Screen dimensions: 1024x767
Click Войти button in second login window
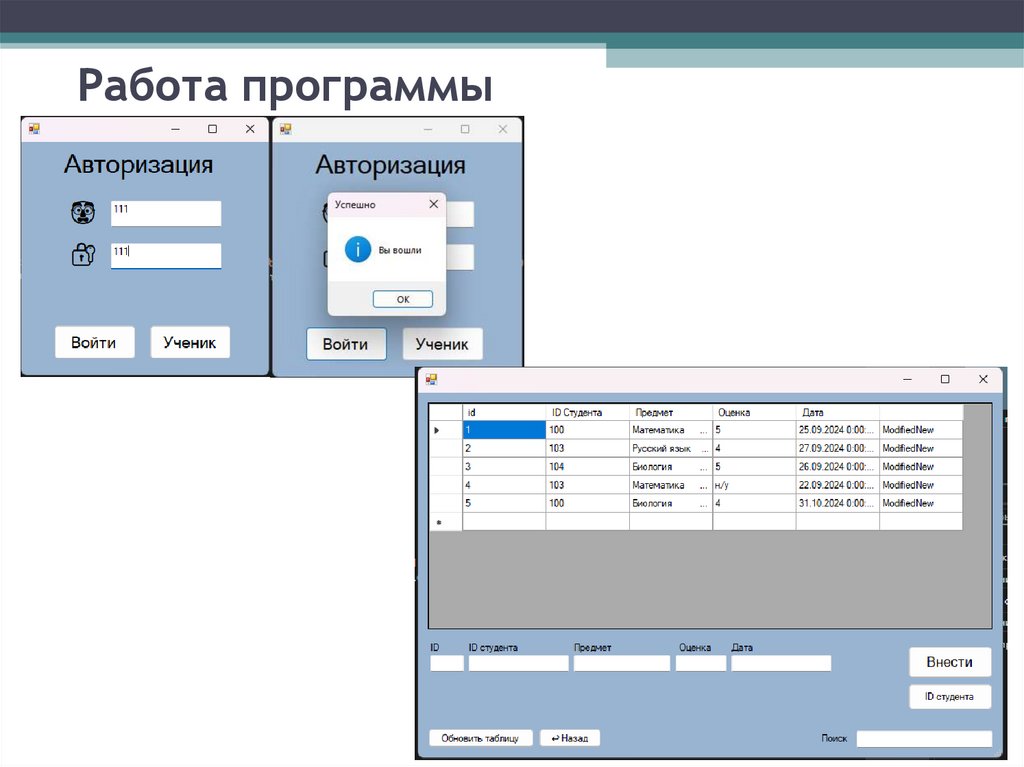(346, 344)
